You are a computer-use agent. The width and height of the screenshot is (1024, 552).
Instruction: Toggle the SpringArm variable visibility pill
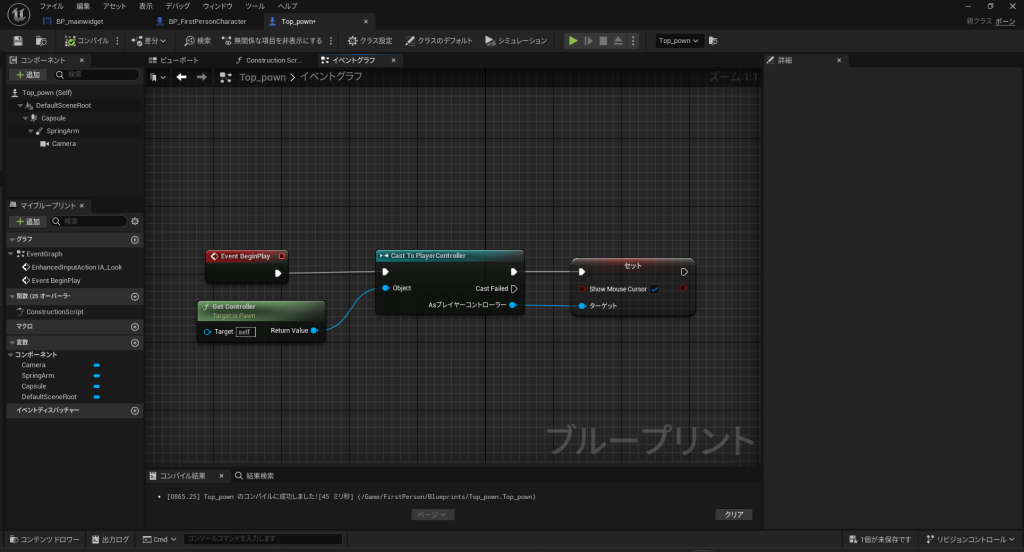[x=97, y=375]
